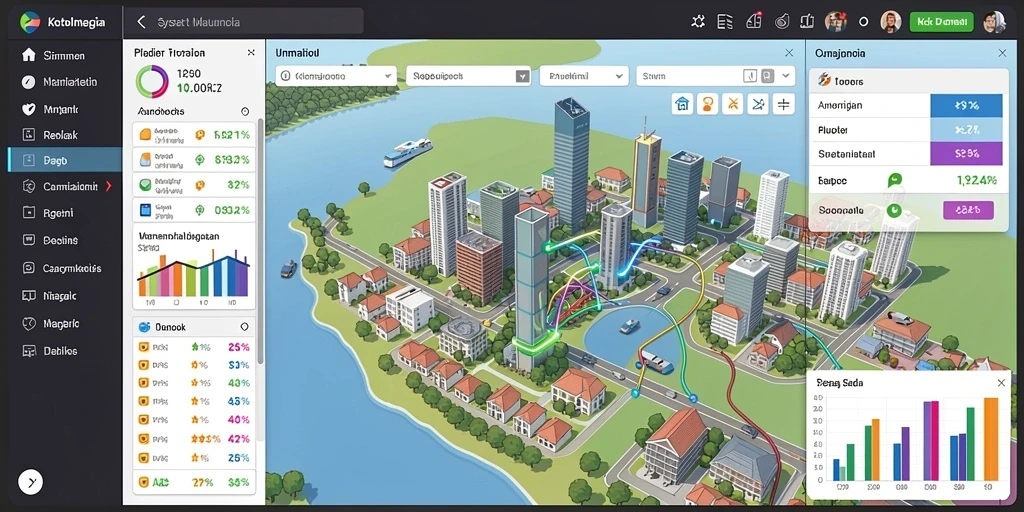Image resolution: width=1024 pixels, height=512 pixels.
Task: Click the crossed-tools icon in map toolbar
Action: pyautogui.click(x=733, y=104)
